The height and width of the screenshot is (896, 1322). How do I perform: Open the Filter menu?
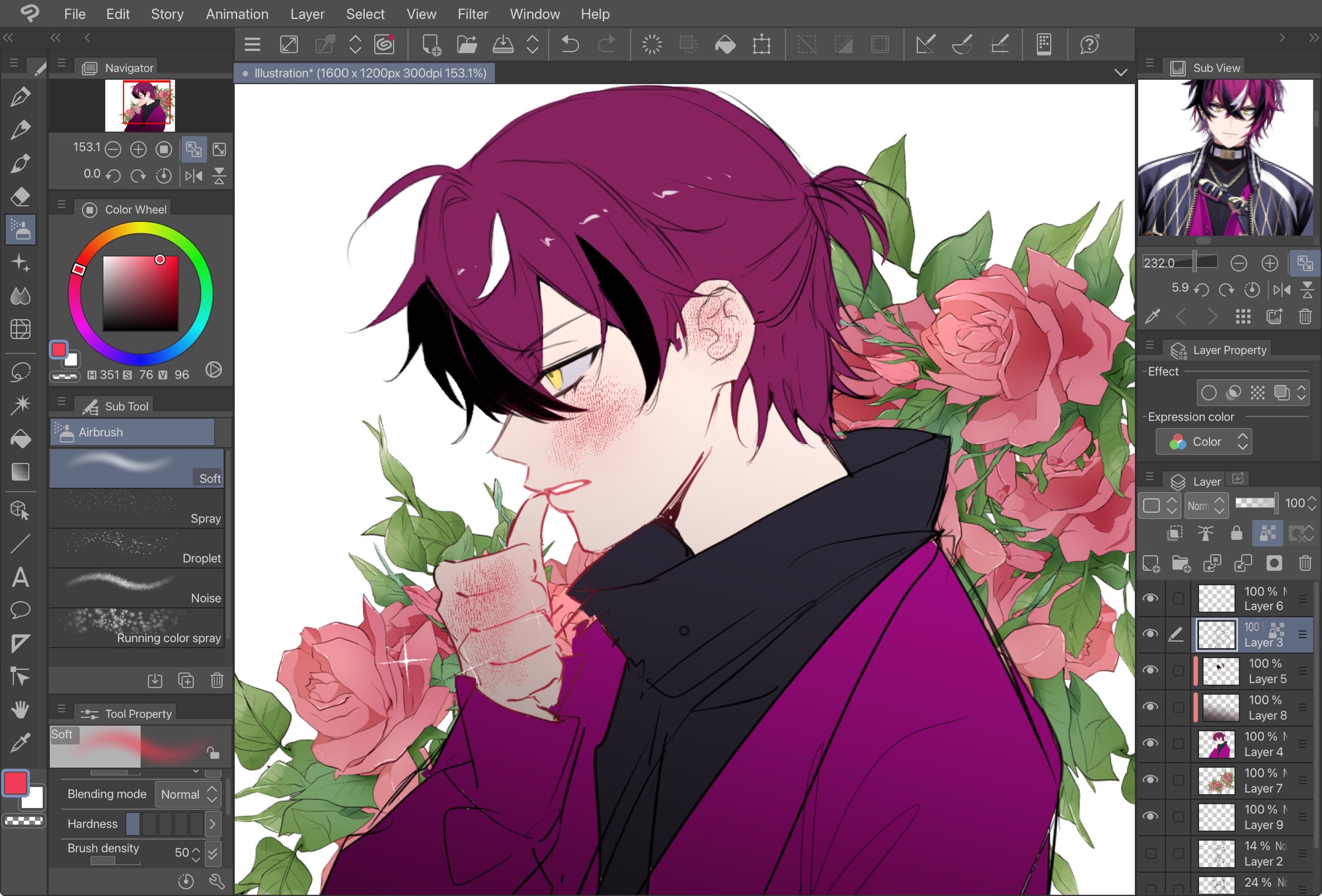472,14
